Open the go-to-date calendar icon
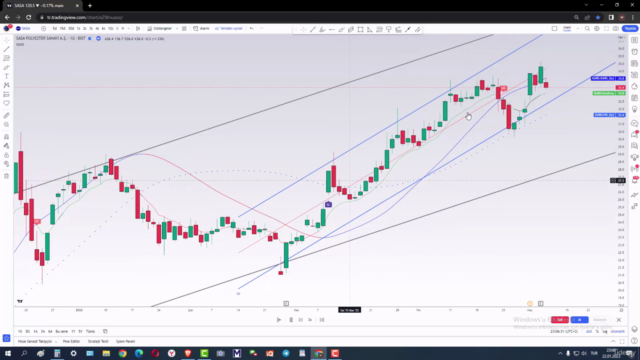 click(x=105, y=331)
